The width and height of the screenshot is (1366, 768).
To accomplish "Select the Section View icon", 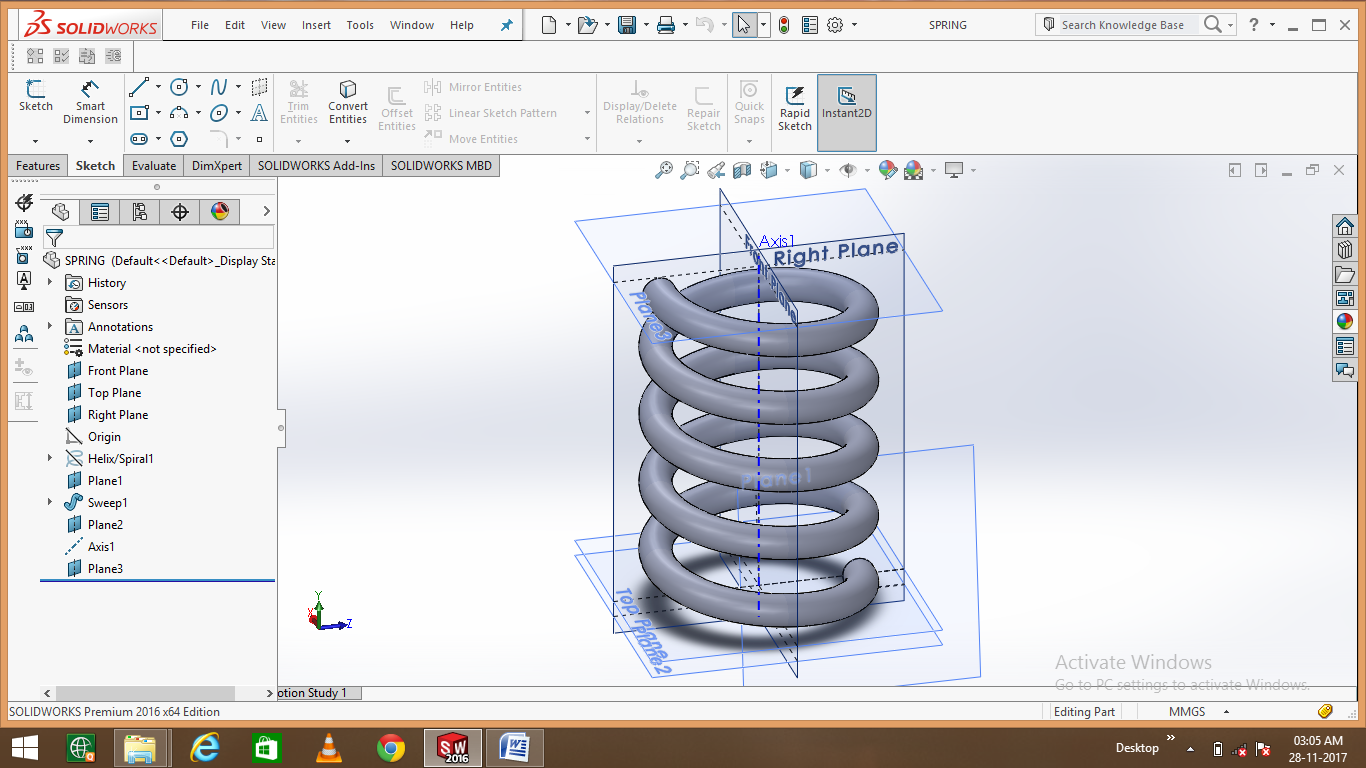I will [742, 171].
